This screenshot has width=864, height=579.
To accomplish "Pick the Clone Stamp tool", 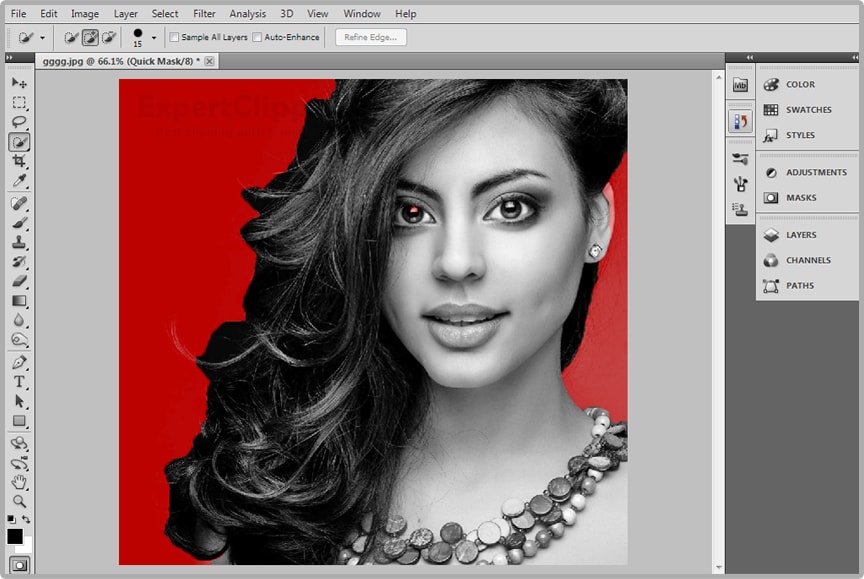I will pyautogui.click(x=19, y=242).
